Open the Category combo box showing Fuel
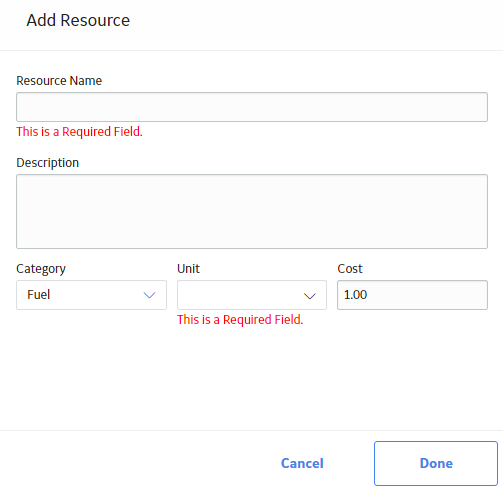503x492 pixels. click(91, 295)
